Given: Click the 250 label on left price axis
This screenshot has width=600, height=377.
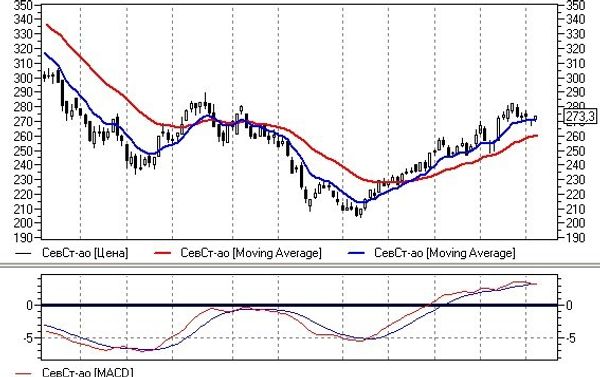Looking at the screenshot, I should point(23,151).
